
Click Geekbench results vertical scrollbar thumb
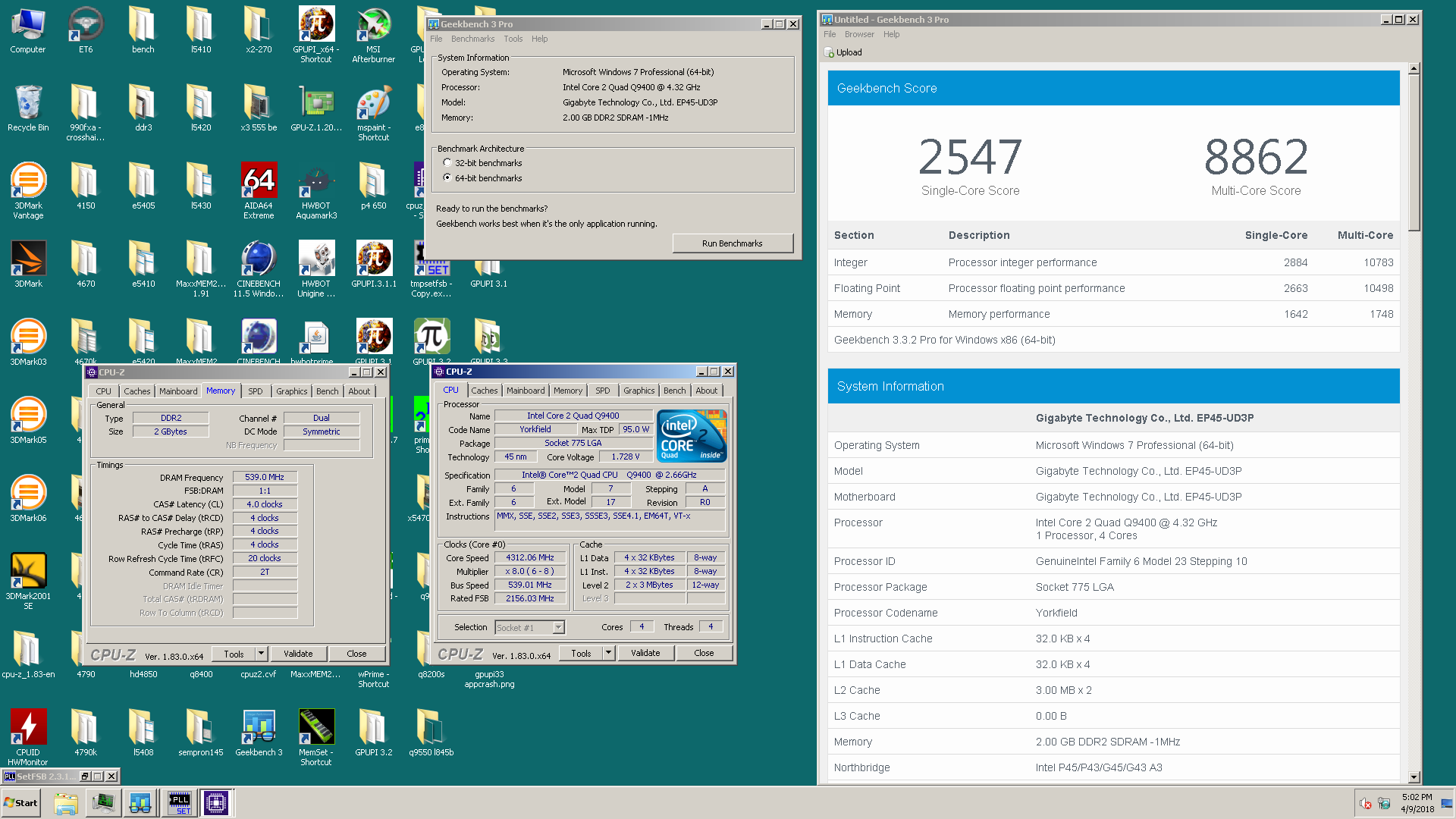tap(1414, 153)
